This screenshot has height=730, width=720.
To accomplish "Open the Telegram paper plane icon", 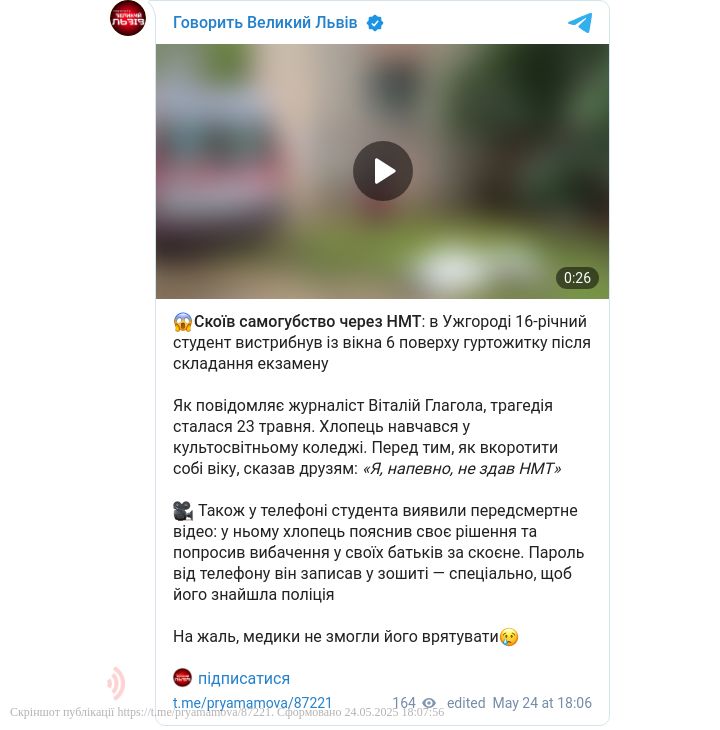I will 580,22.
